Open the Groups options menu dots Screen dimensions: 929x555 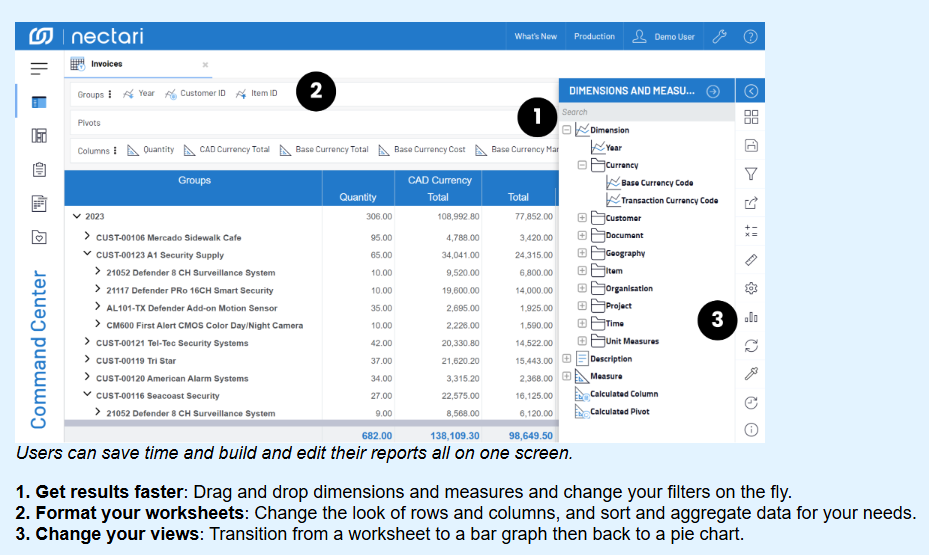tap(110, 94)
